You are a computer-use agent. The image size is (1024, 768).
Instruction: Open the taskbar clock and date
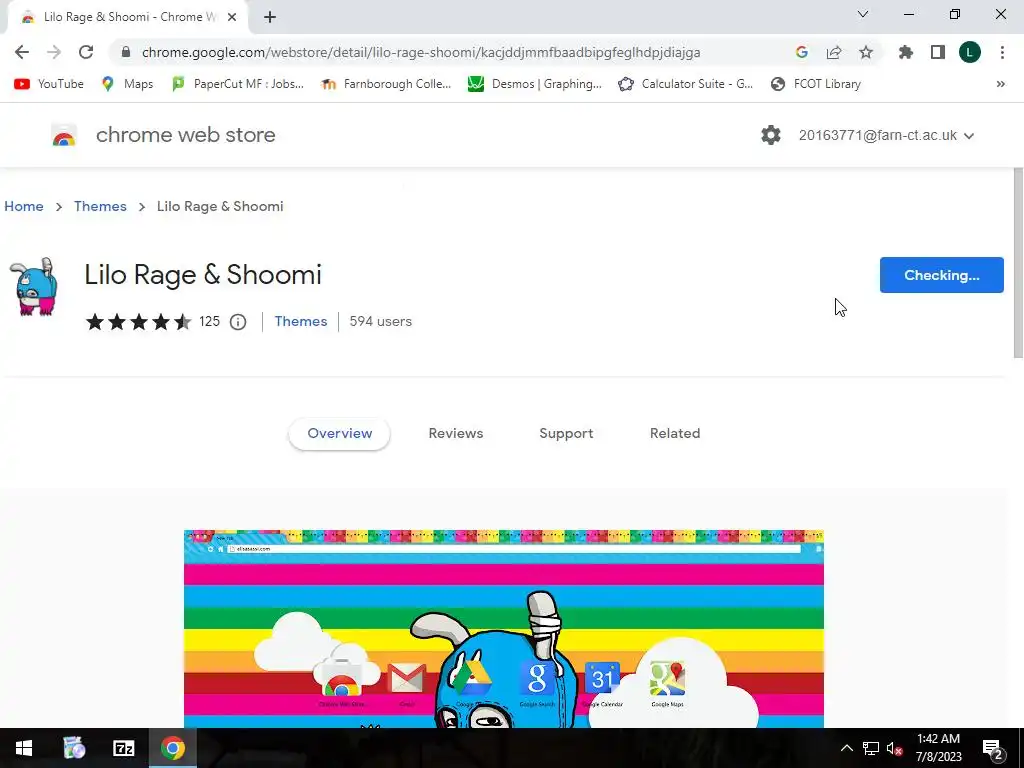(x=938, y=748)
